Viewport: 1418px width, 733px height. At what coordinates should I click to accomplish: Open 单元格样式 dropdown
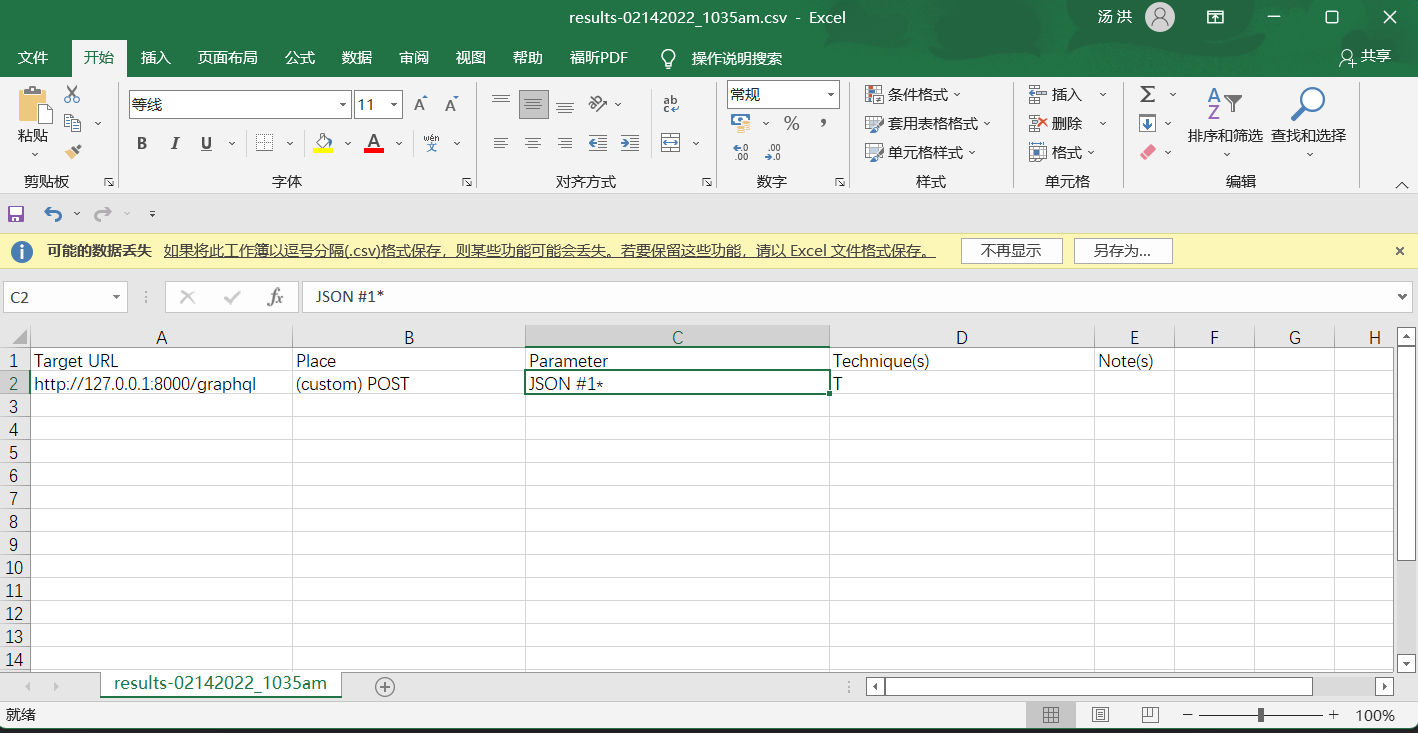pos(919,152)
